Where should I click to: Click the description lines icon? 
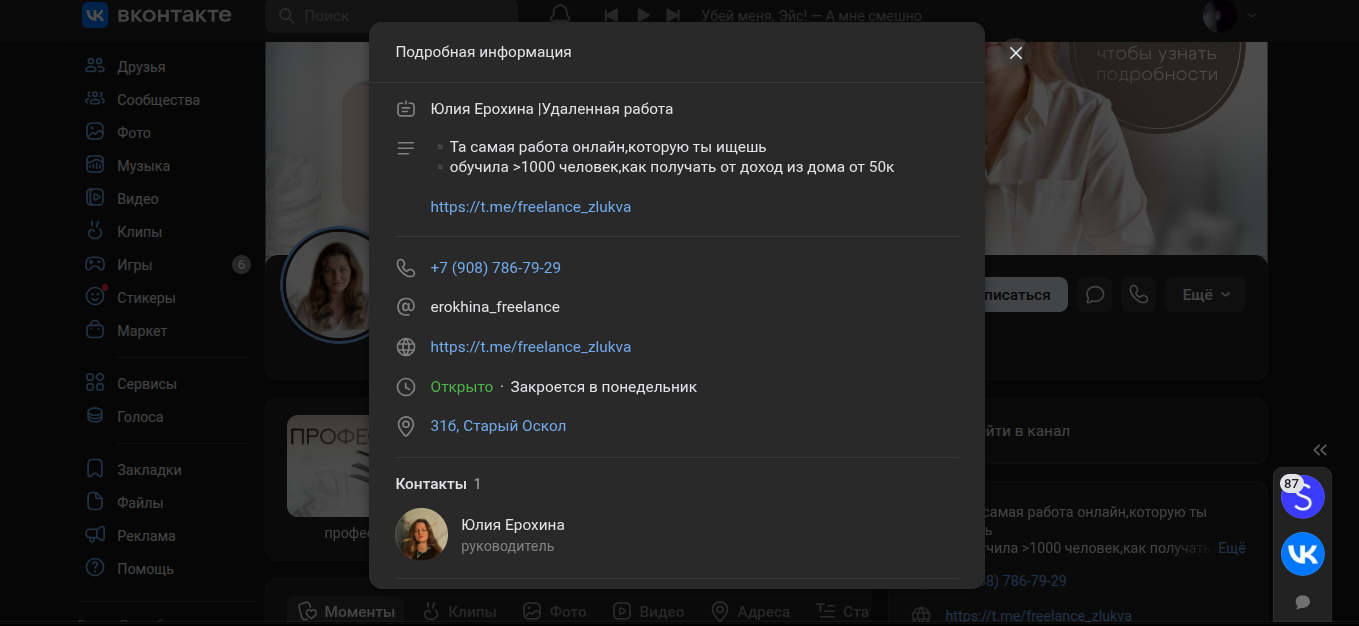(x=406, y=148)
